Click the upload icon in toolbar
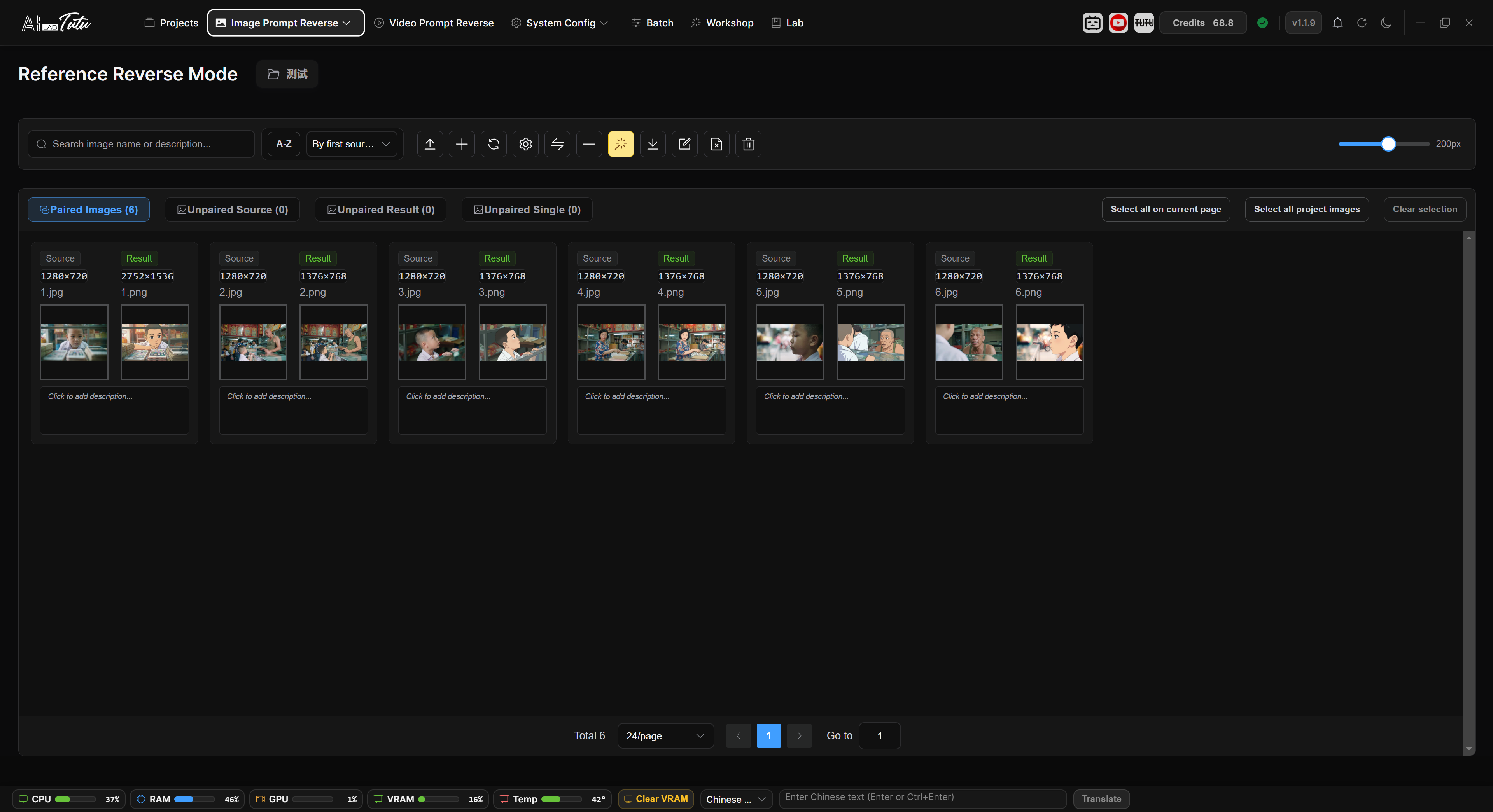 [429, 144]
